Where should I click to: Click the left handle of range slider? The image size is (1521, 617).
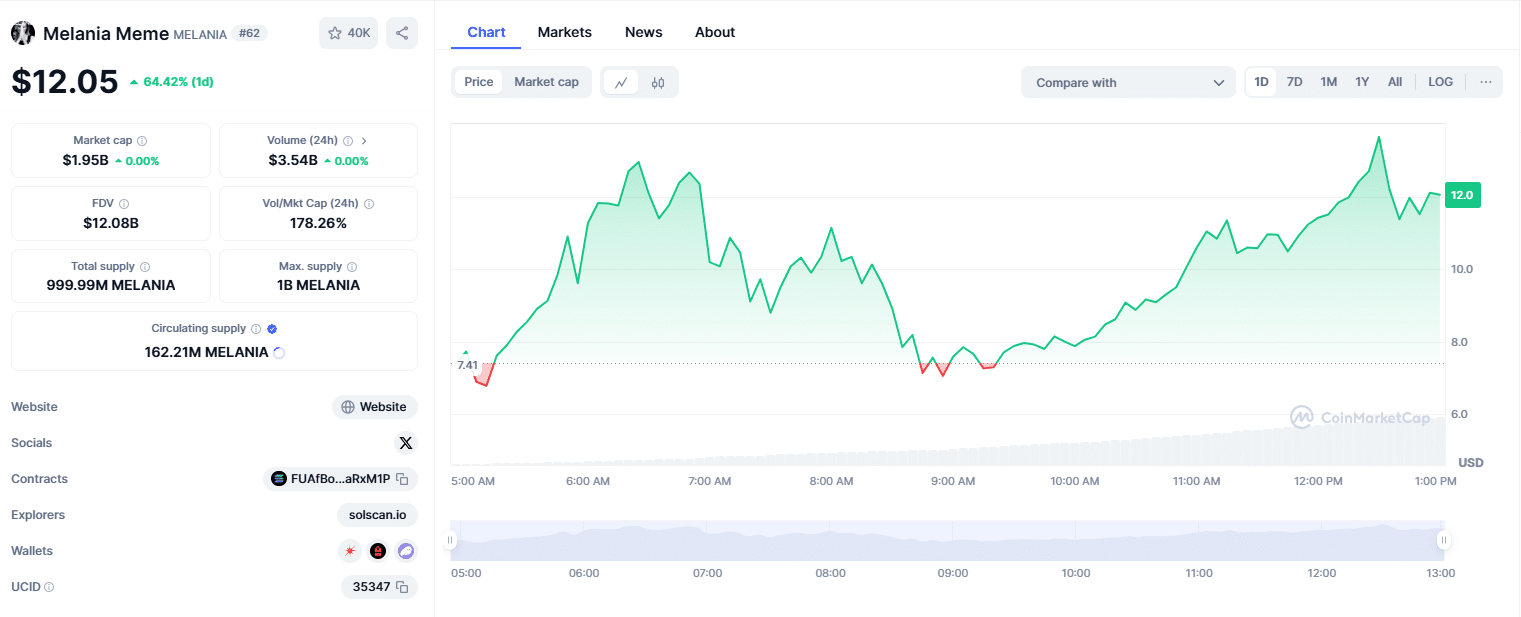(x=450, y=540)
